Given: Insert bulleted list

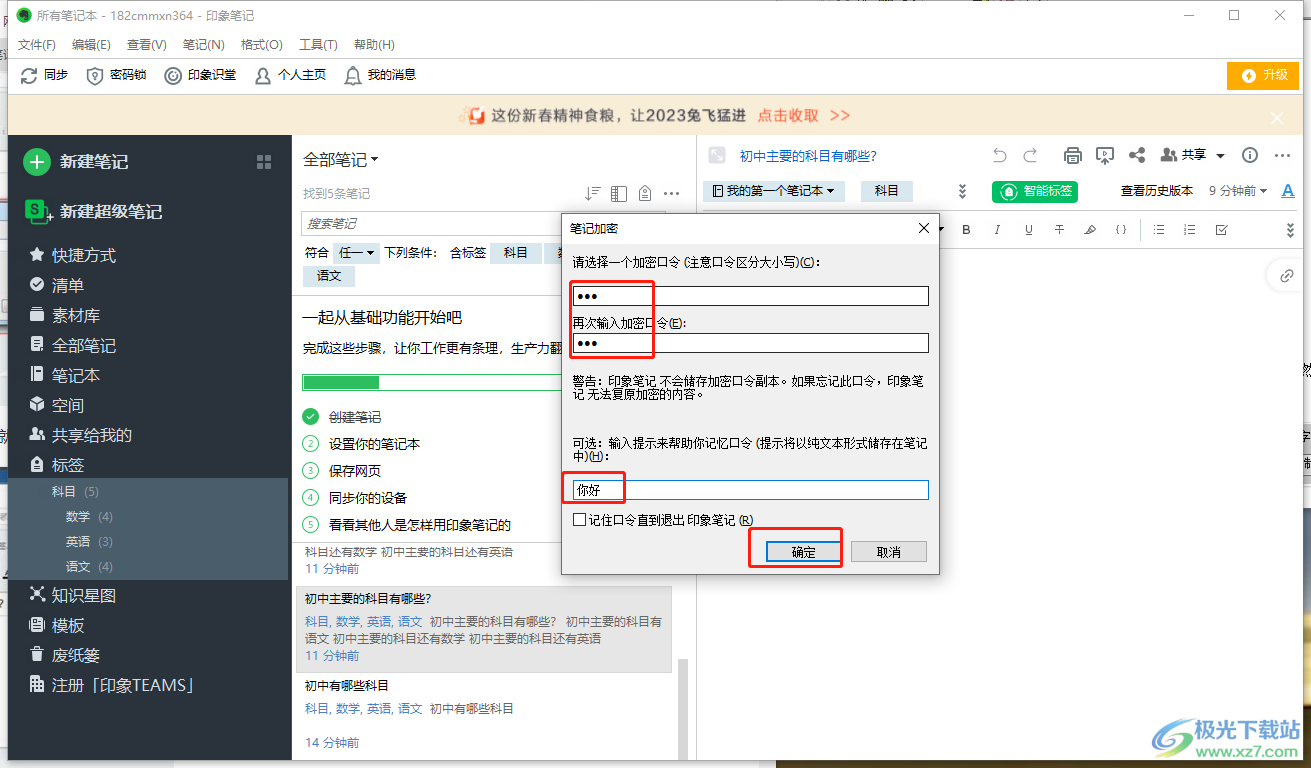Looking at the screenshot, I should (1159, 230).
